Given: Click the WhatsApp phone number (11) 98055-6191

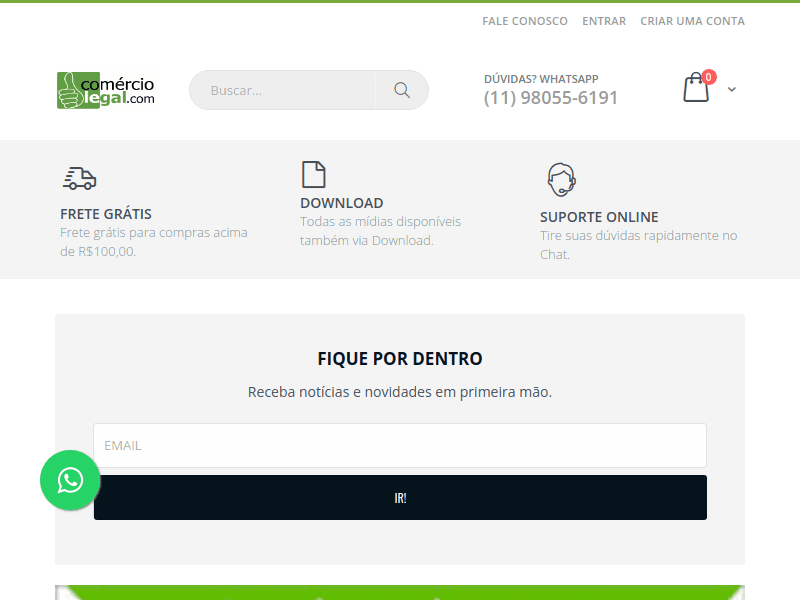Looking at the screenshot, I should click(x=550, y=98).
